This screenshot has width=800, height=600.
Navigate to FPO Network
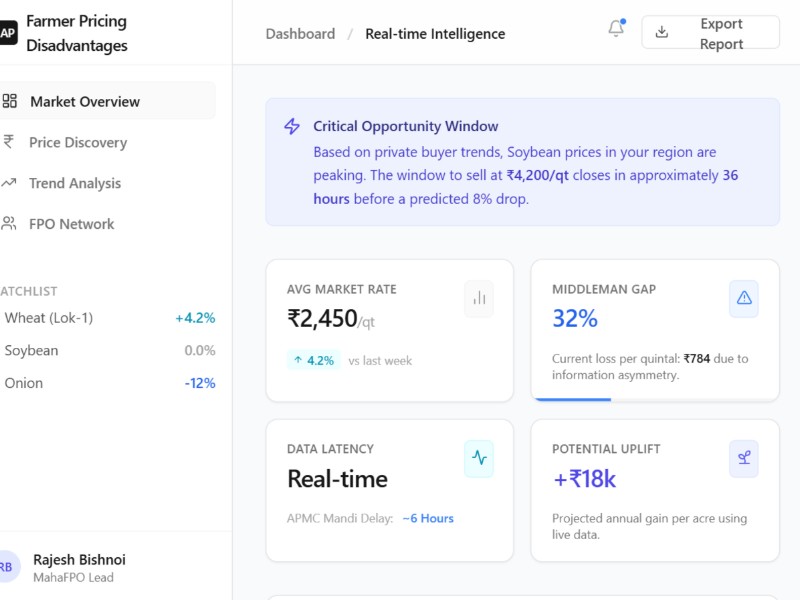72,224
